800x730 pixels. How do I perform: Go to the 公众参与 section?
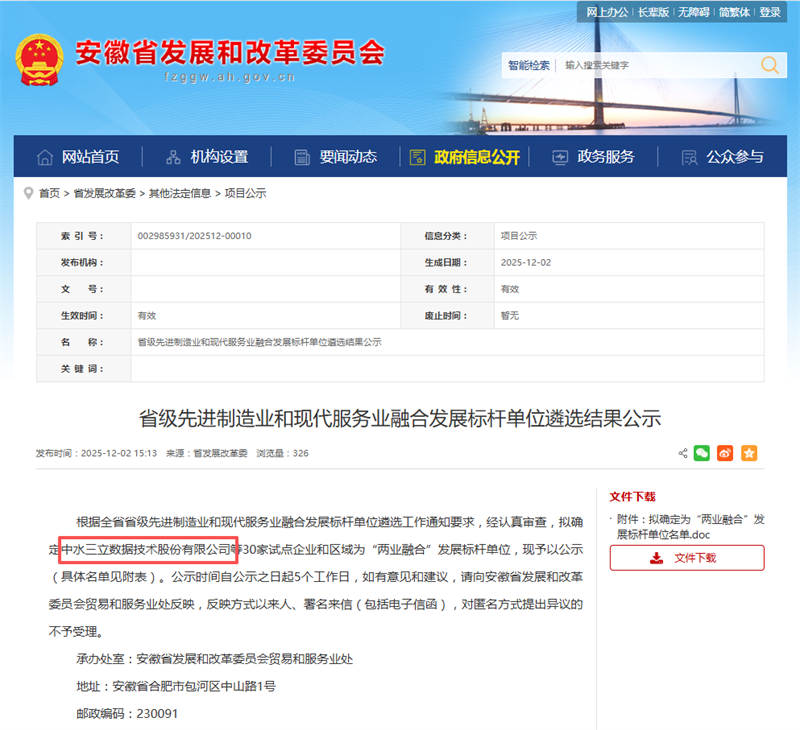[722, 157]
